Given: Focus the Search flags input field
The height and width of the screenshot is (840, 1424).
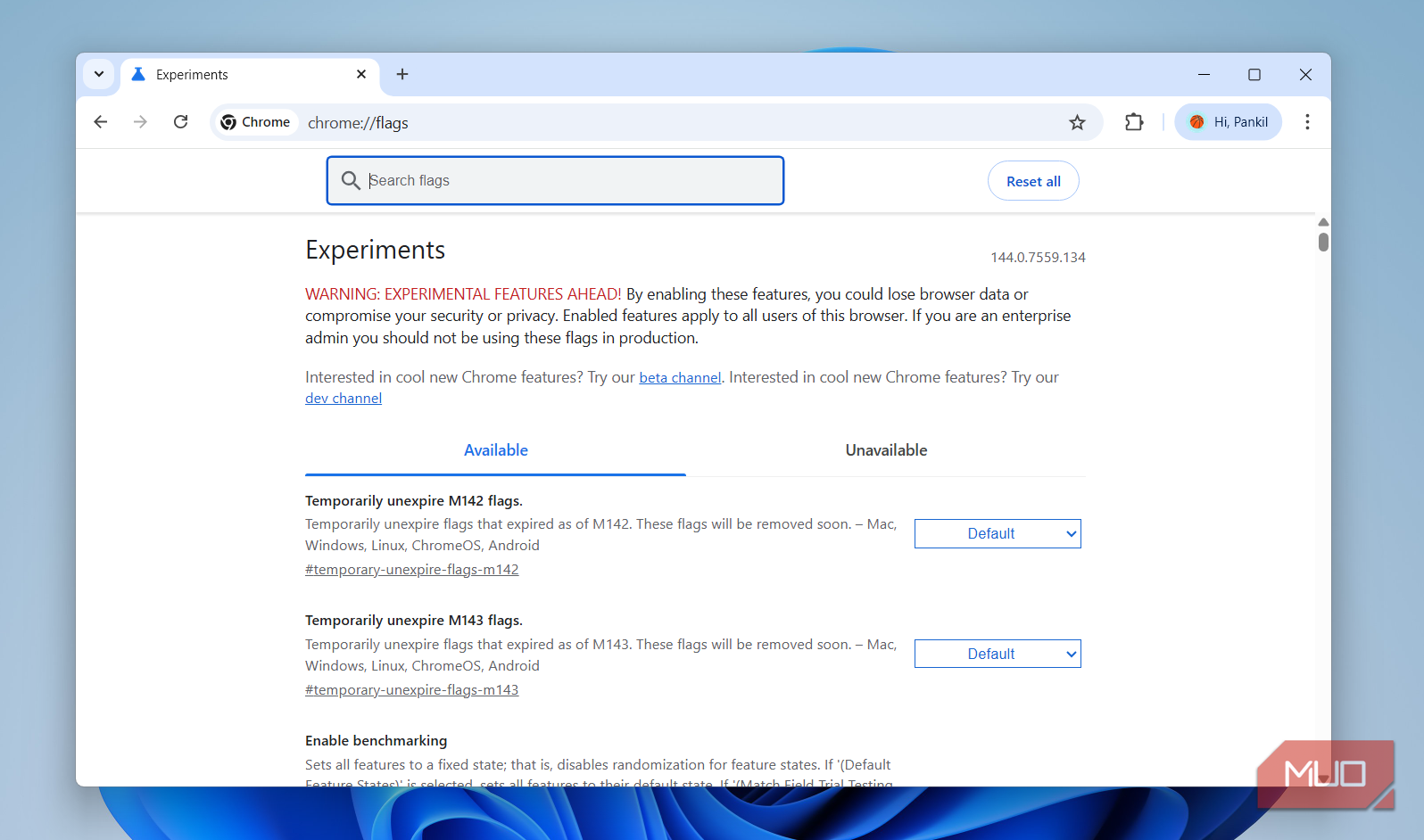Looking at the screenshot, I should [555, 181].
